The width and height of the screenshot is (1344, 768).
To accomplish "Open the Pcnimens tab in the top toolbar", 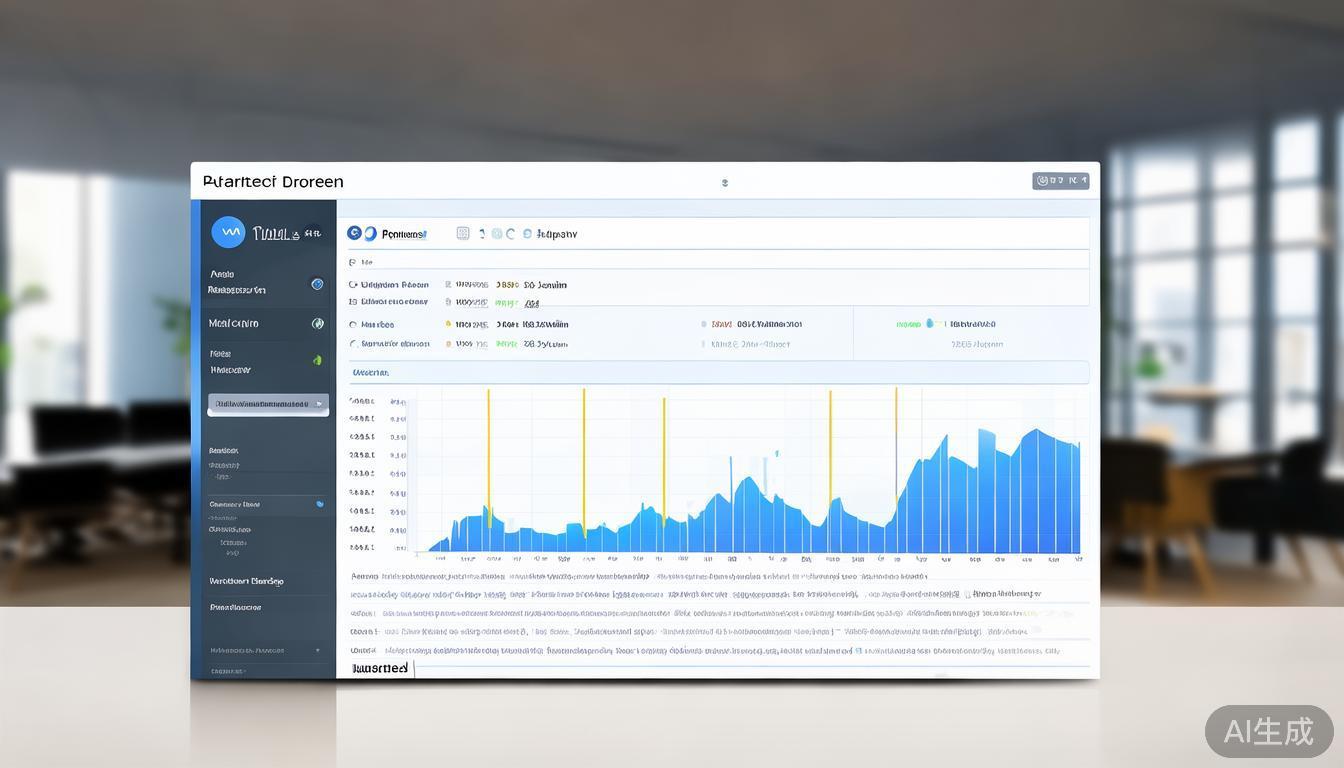I will coord(404,234).
